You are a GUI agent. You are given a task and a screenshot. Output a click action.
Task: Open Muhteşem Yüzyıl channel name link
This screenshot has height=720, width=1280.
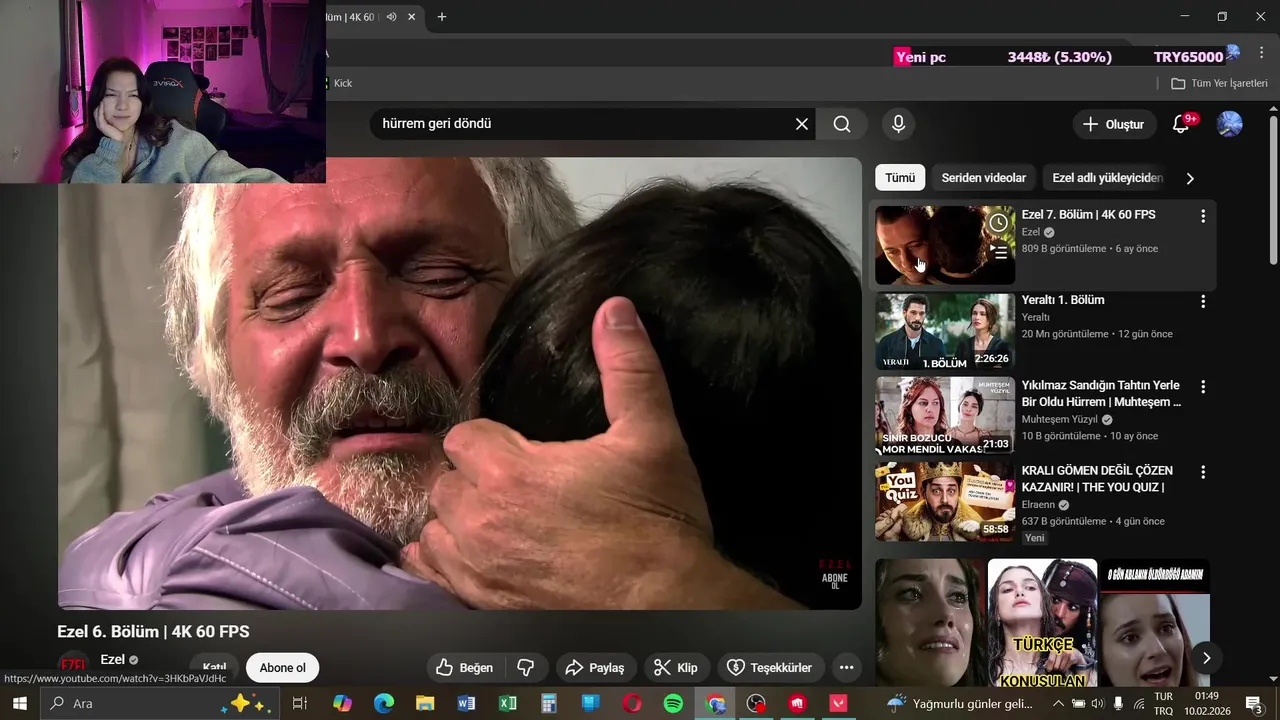click(x=1059, y=420)
